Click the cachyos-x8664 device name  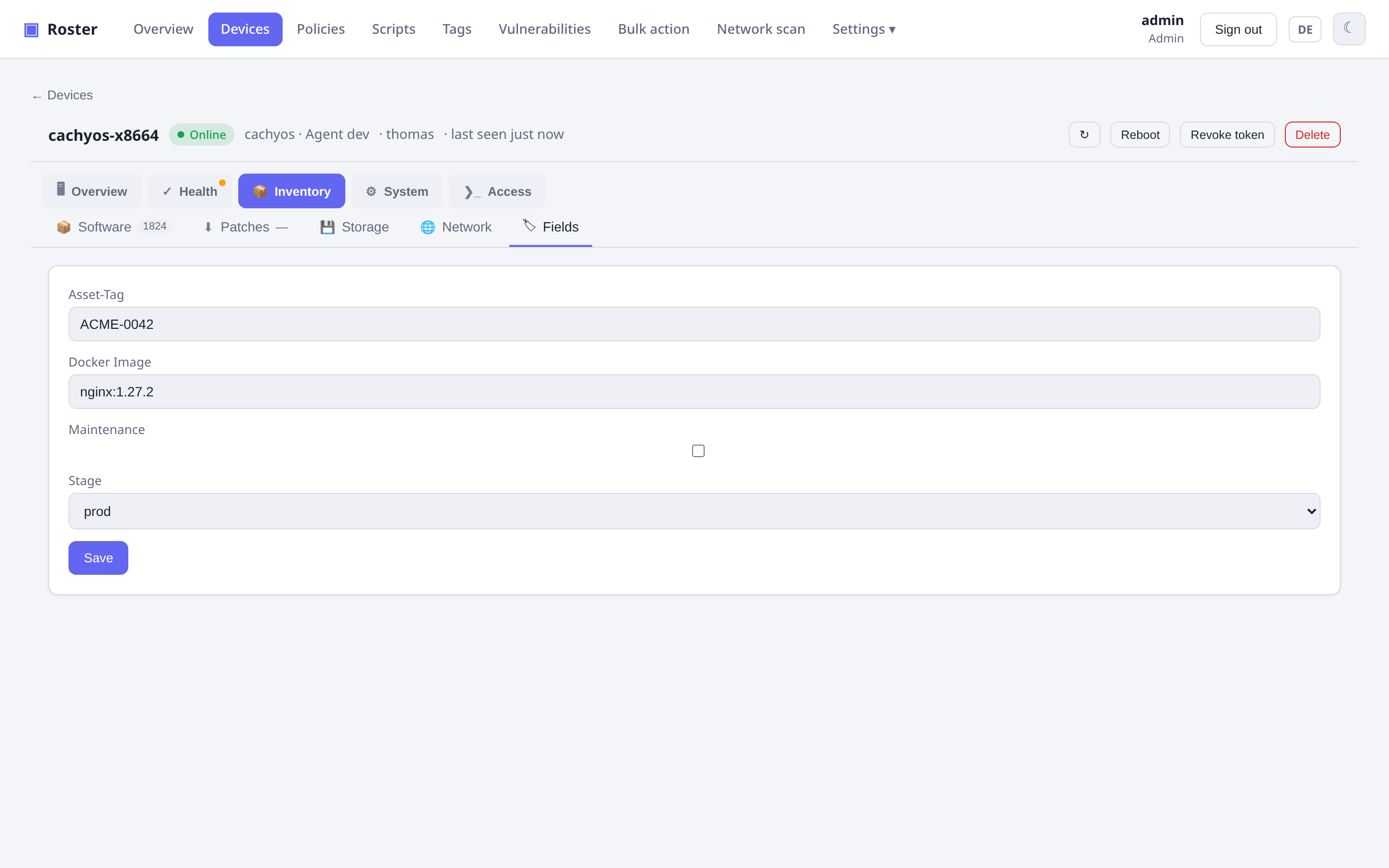(103, 135)
